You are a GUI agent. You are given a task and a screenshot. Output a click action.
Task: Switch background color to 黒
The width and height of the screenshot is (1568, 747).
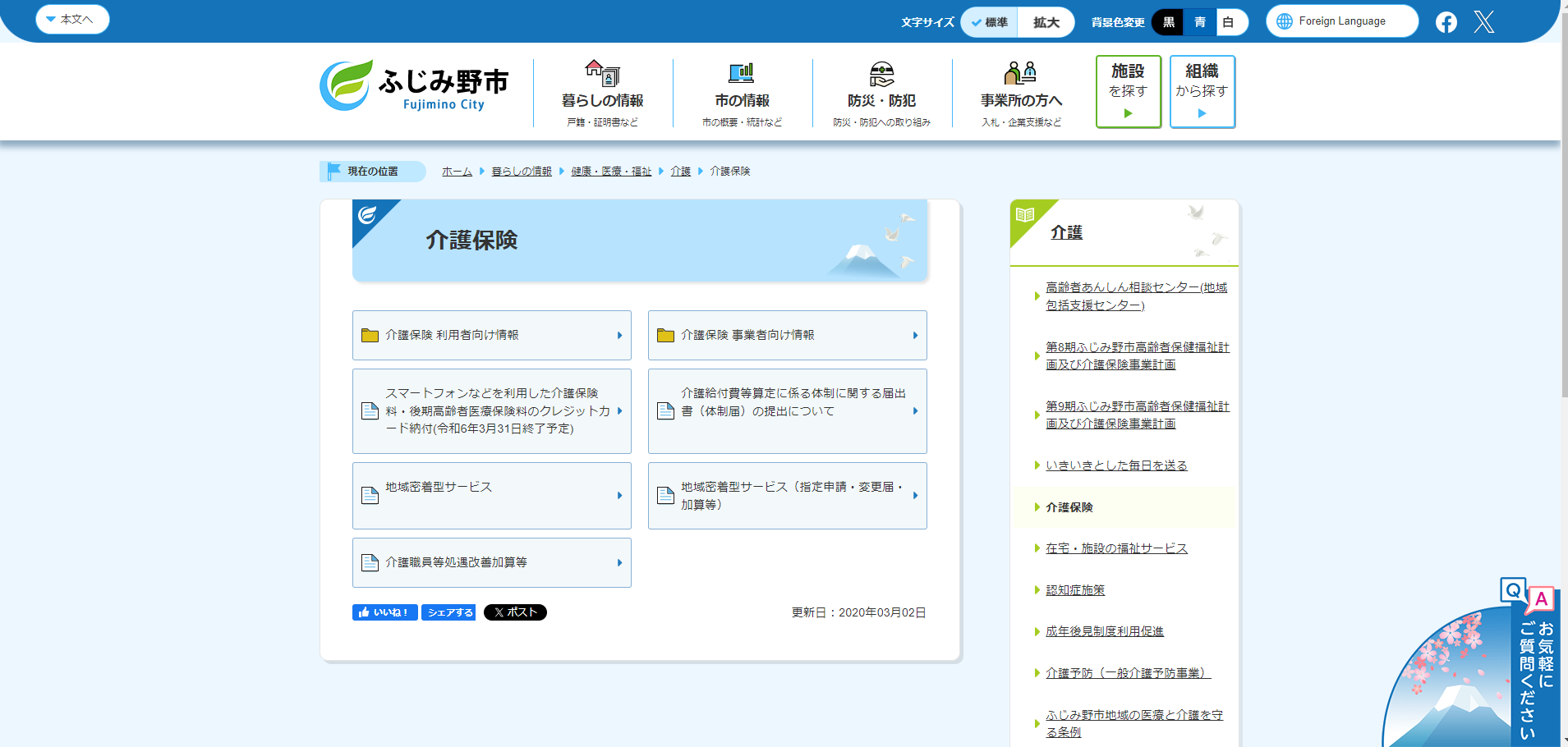tap(1168, 22)
